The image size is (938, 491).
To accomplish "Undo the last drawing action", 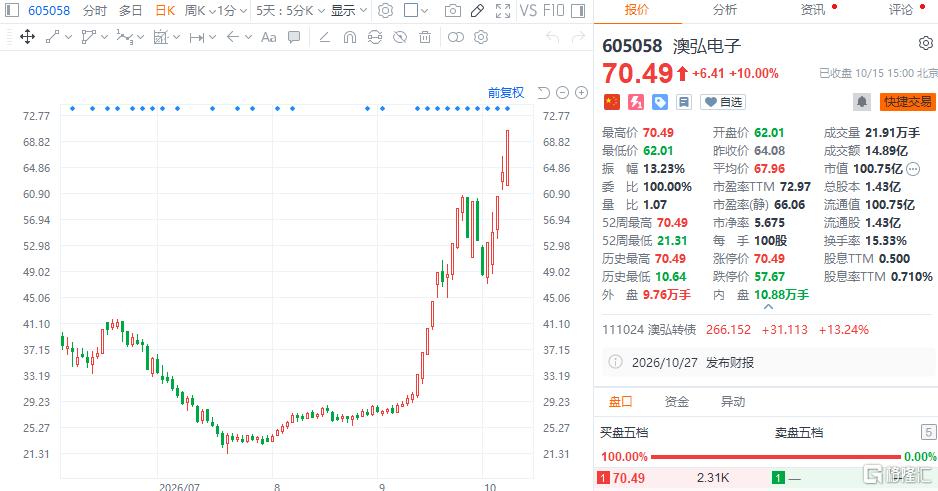I will 553,38.
